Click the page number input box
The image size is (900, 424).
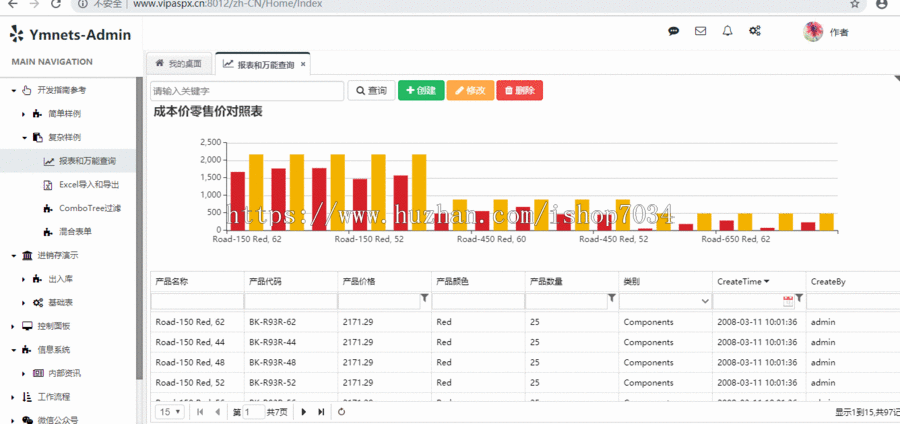[254, 411]
